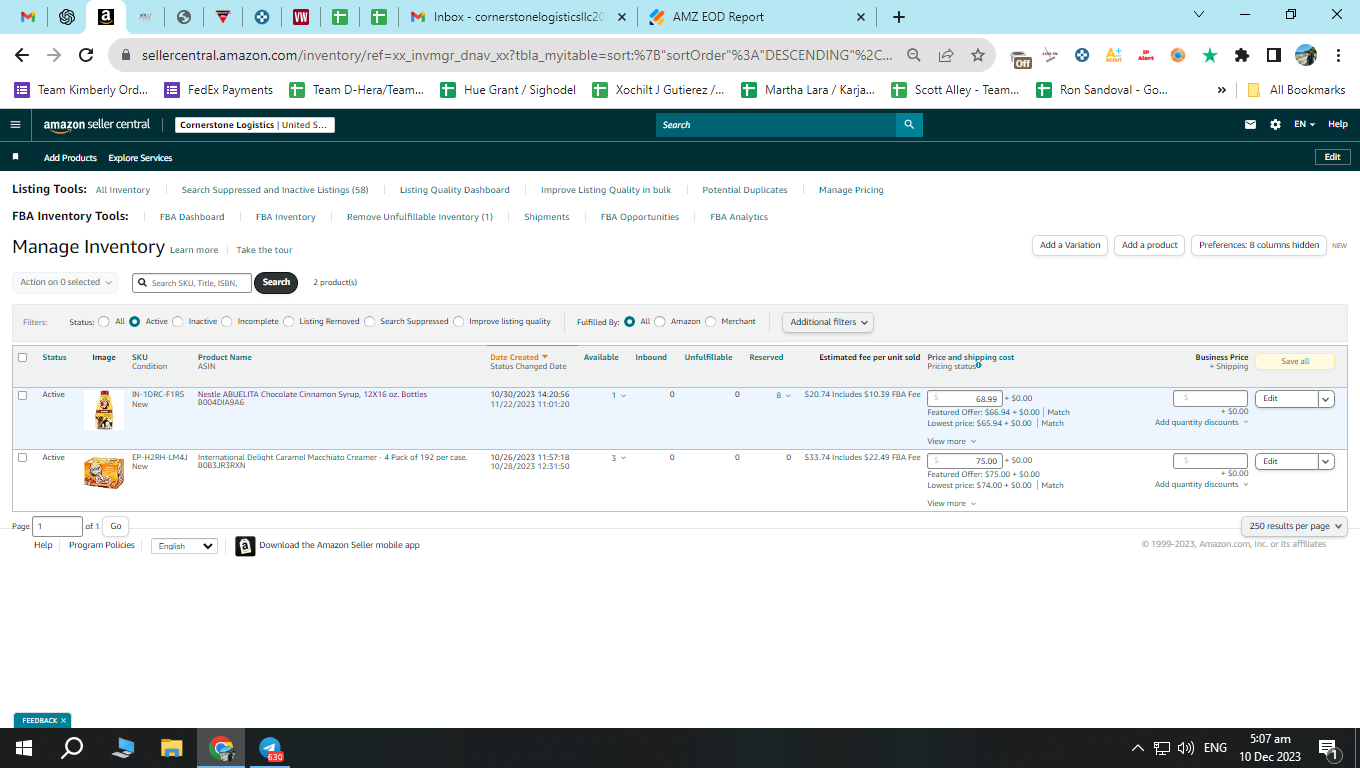This screenshot has width=1360, height=768.
Task: Open the FBA Dashboard tool link
Action: (192, 217)
